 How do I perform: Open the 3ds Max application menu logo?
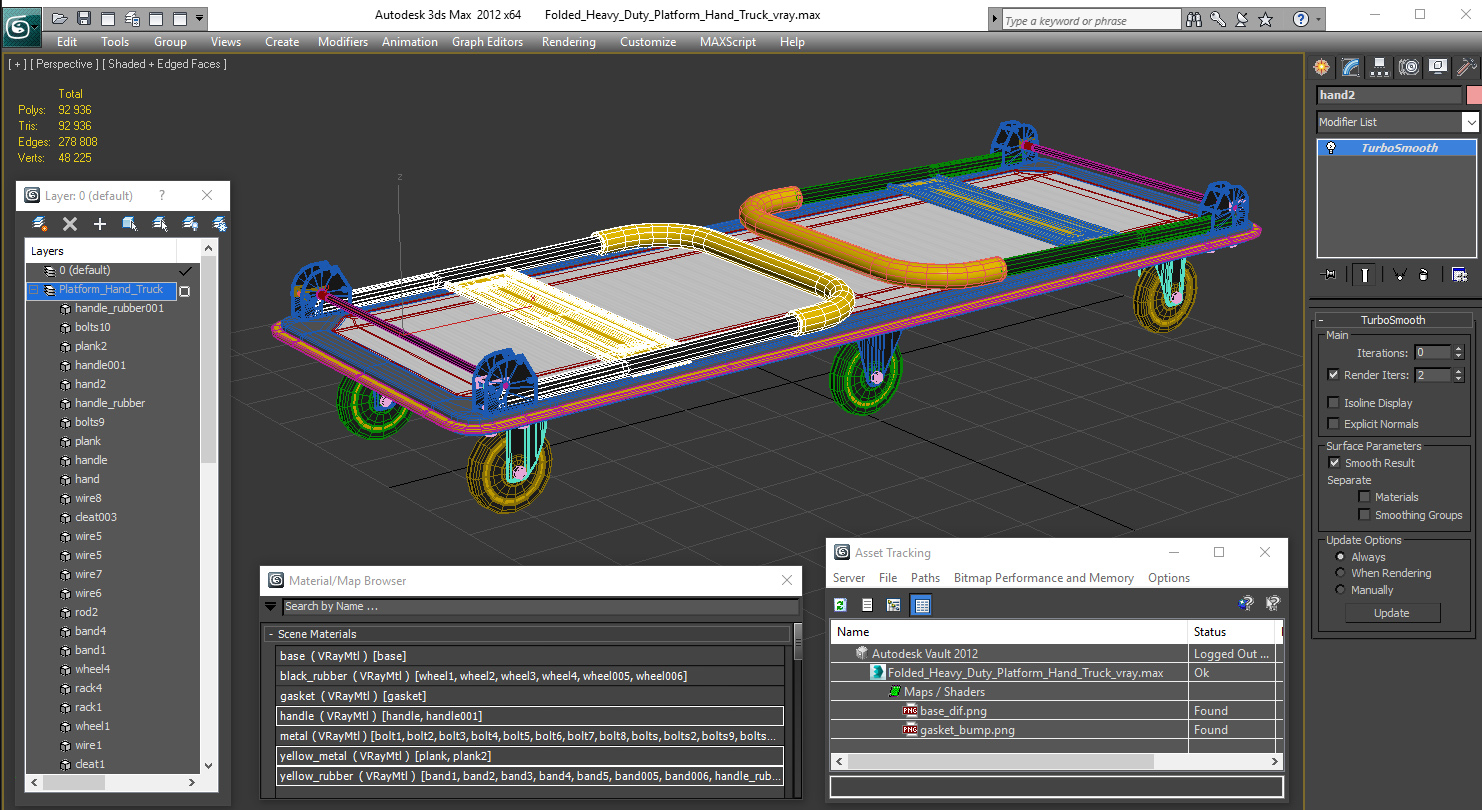point(21,25)
